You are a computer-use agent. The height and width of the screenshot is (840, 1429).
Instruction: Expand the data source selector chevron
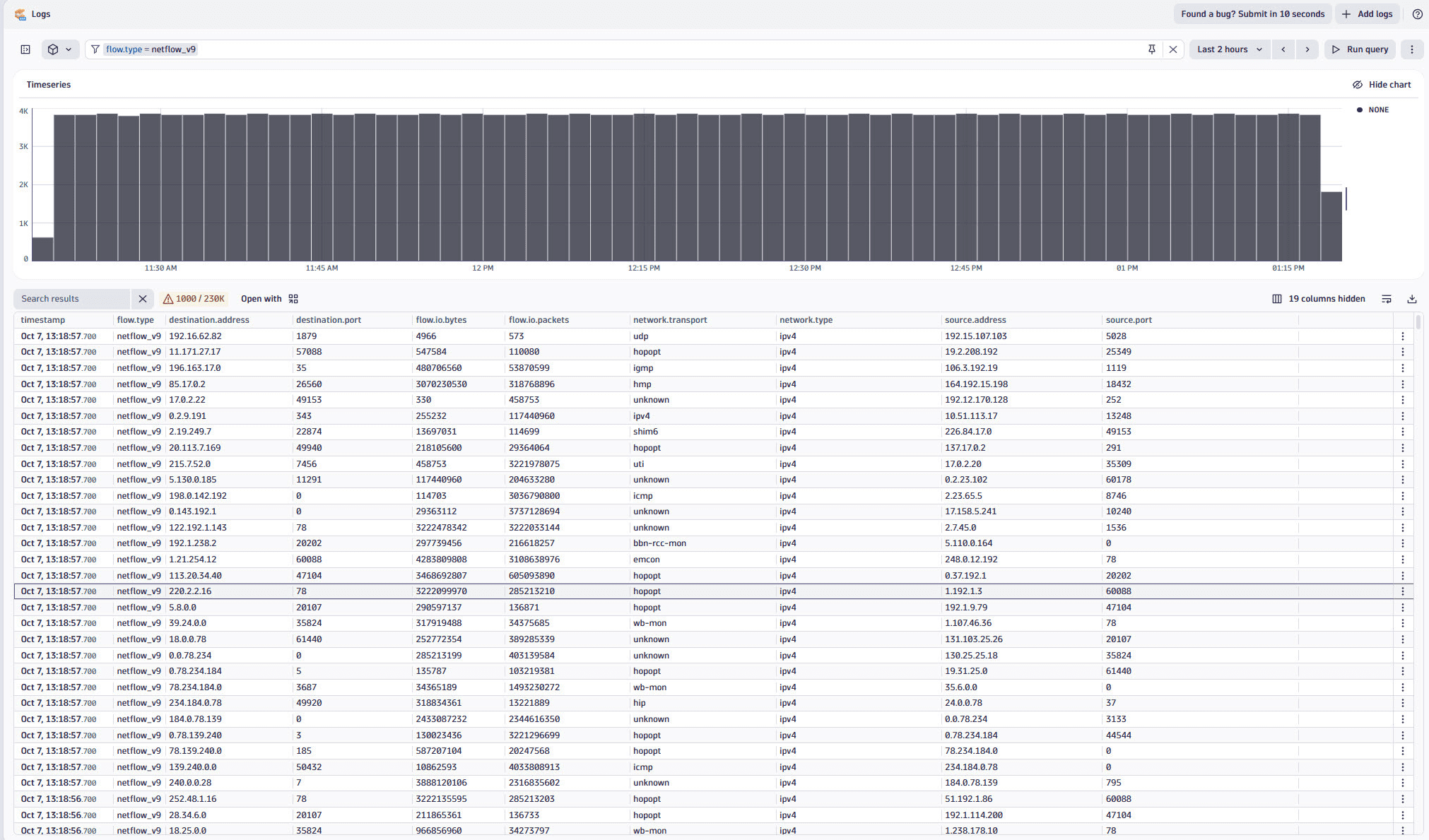69,49
